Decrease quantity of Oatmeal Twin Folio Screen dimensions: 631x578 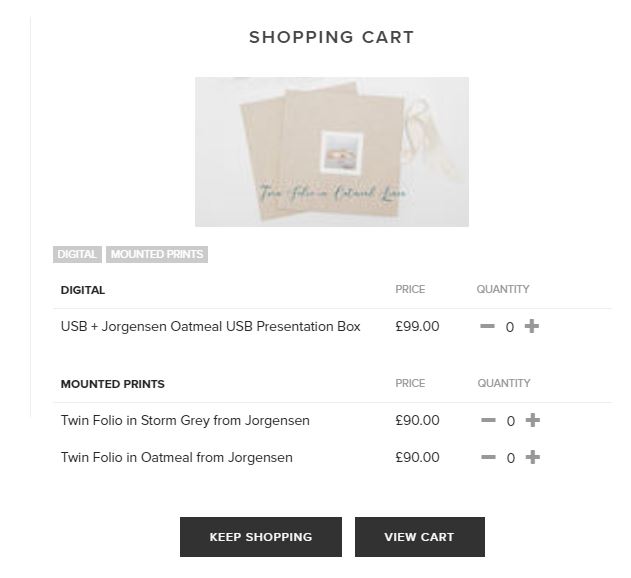(488, 458)
